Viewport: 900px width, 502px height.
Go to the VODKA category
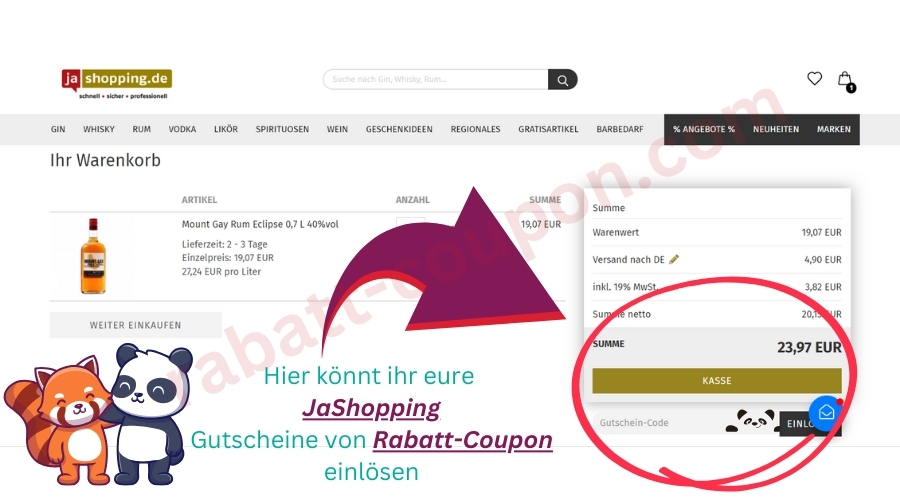[183, 129]
